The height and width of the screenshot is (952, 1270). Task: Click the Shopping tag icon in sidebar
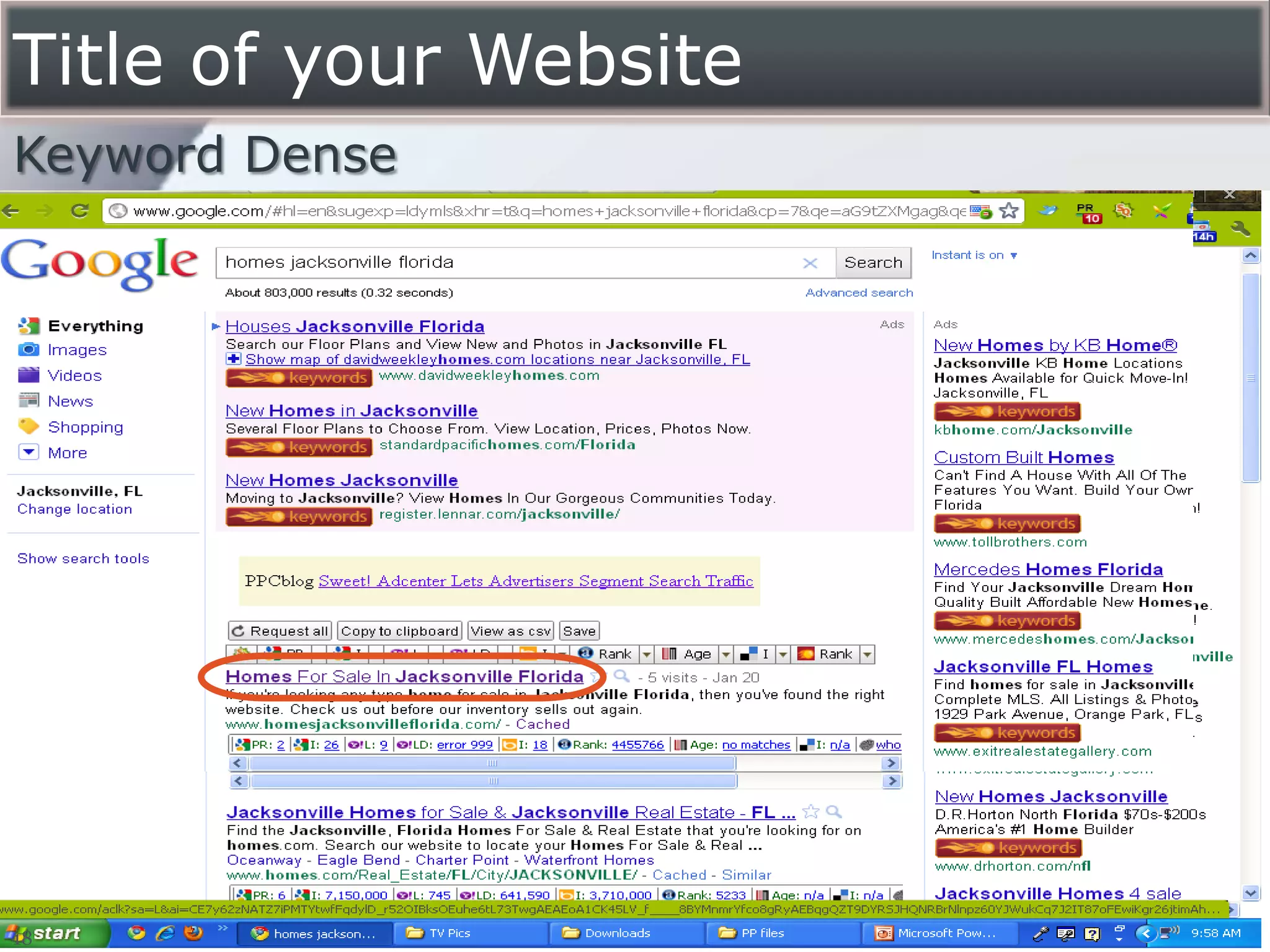click(29, 426)
